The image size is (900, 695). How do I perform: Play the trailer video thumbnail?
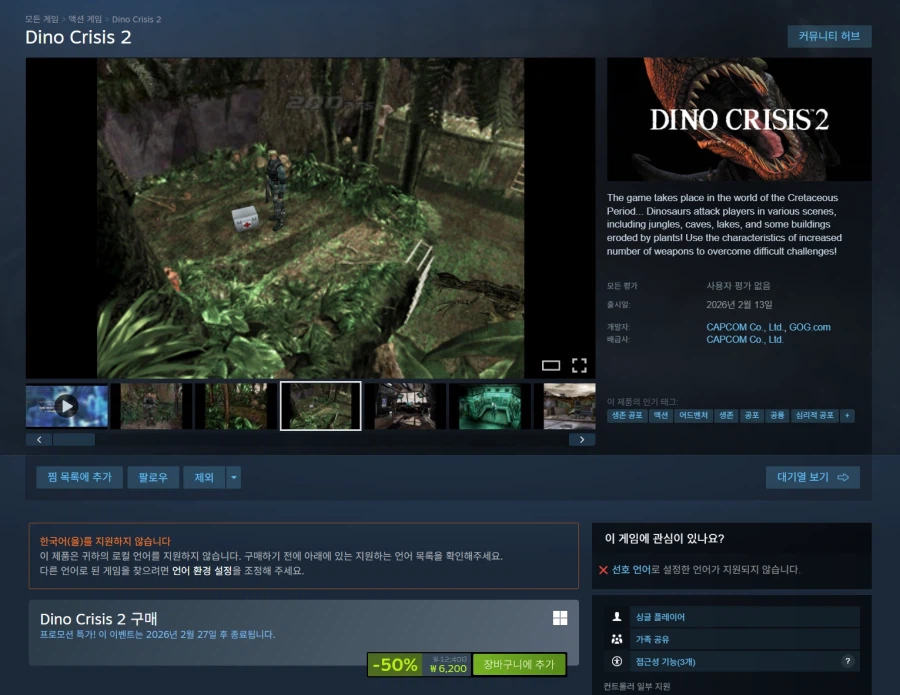66,405
